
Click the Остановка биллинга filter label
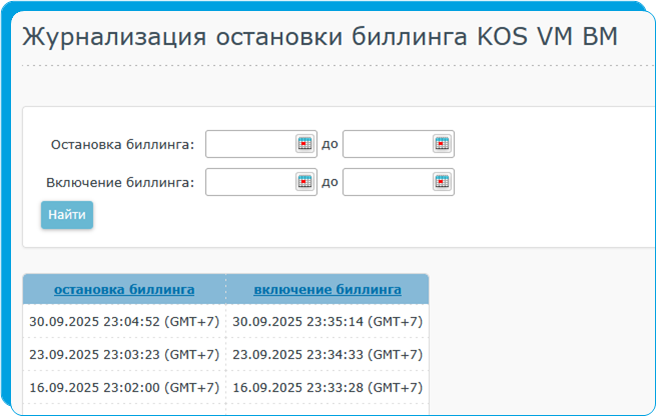coord(122,145)
